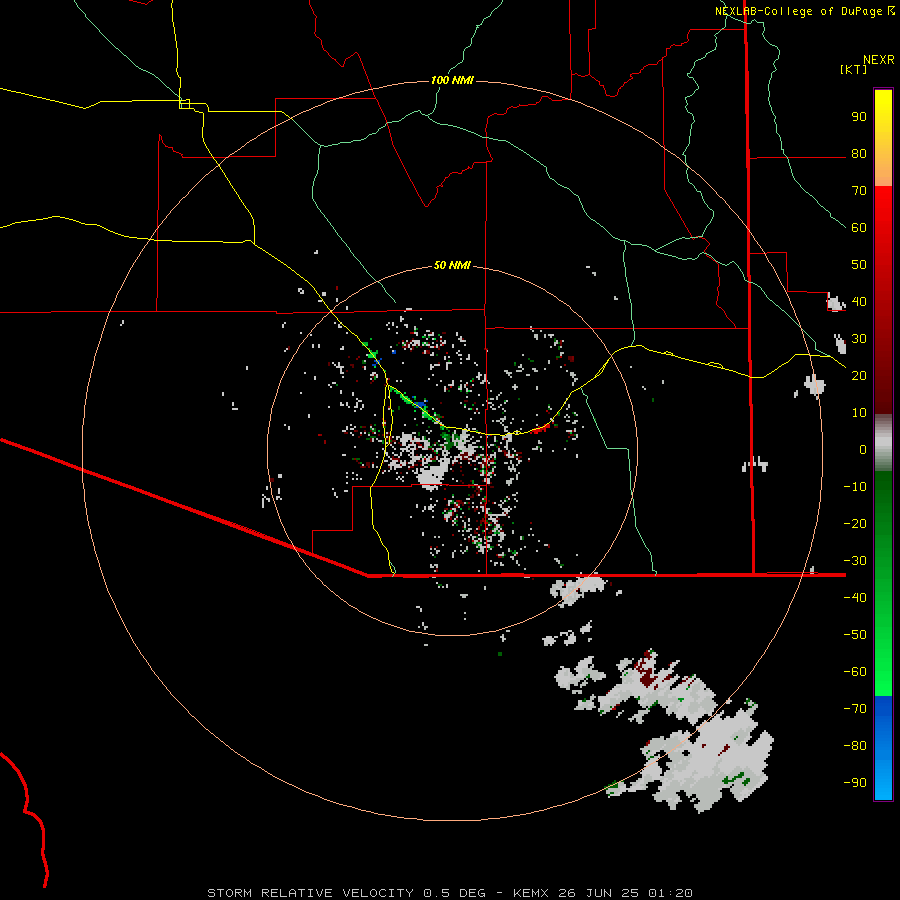Image resolution: width=900 pixels, height=900 pixels.
Task: Click the 100 NMI range ring label
Action: click(x=452, y=80)
